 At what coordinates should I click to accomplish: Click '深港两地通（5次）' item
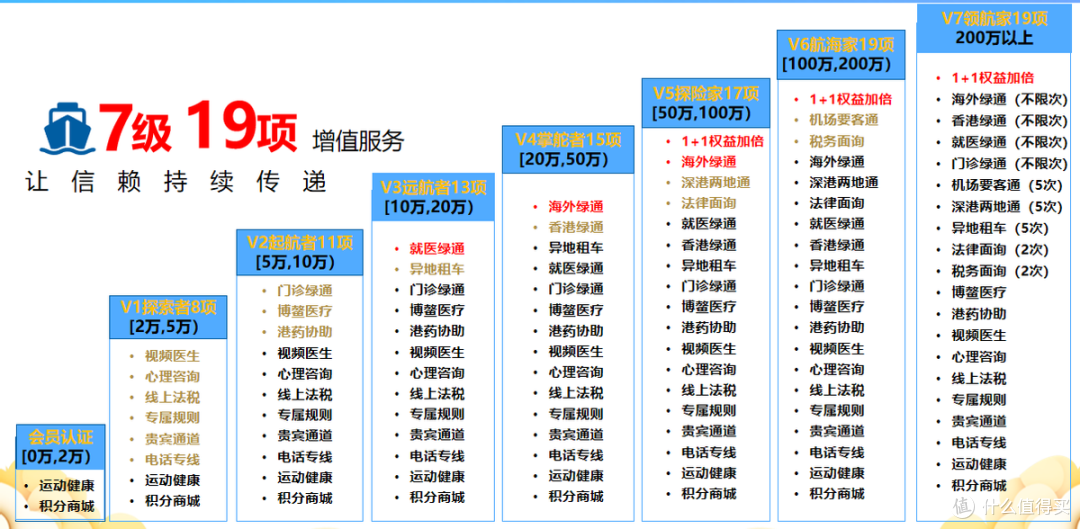click(1008, 207)
